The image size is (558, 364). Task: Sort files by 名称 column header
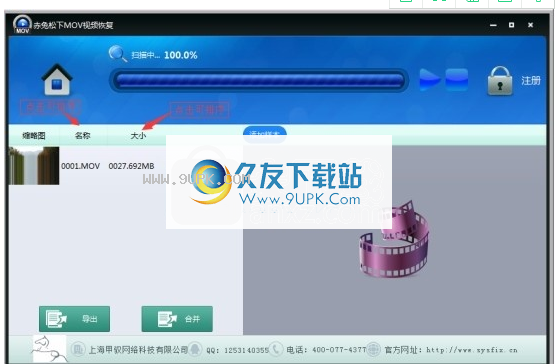(83, 136)
